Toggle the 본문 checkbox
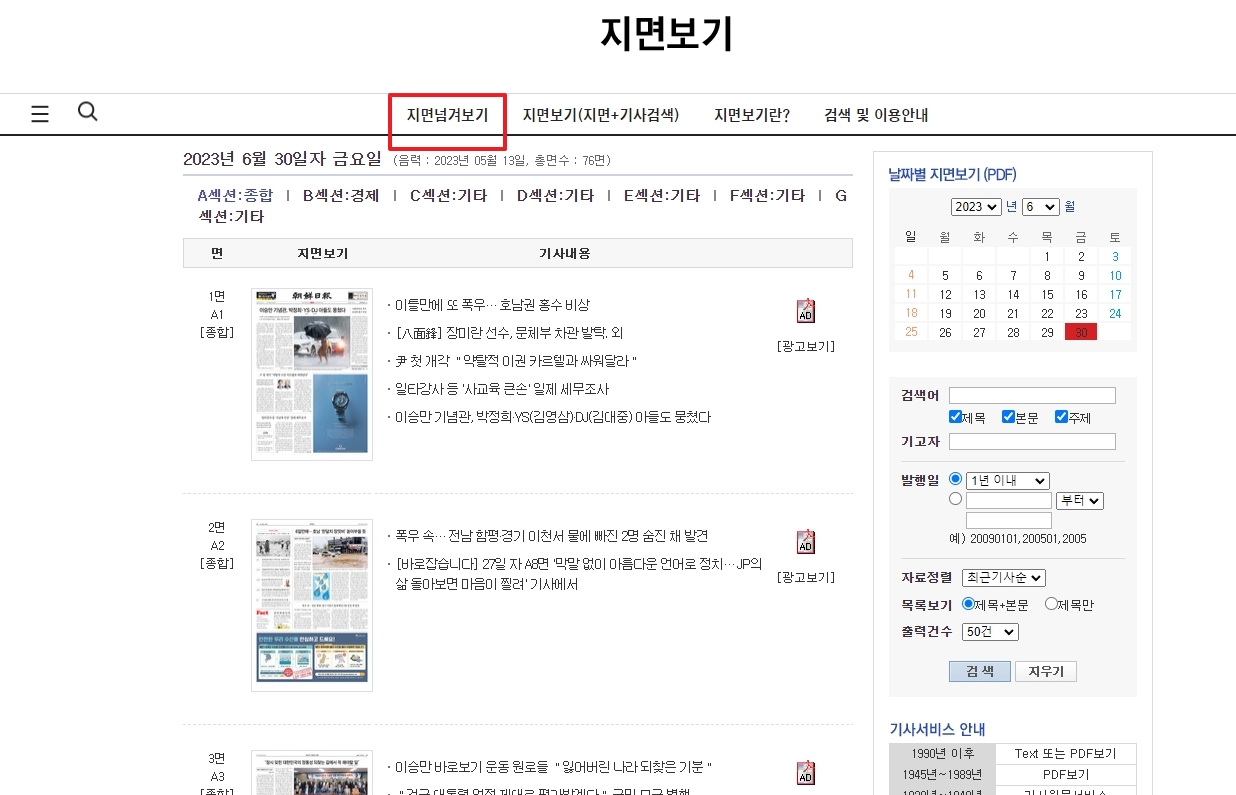The height and width of the screenshot is (795, 1236). click(1008, 417)
